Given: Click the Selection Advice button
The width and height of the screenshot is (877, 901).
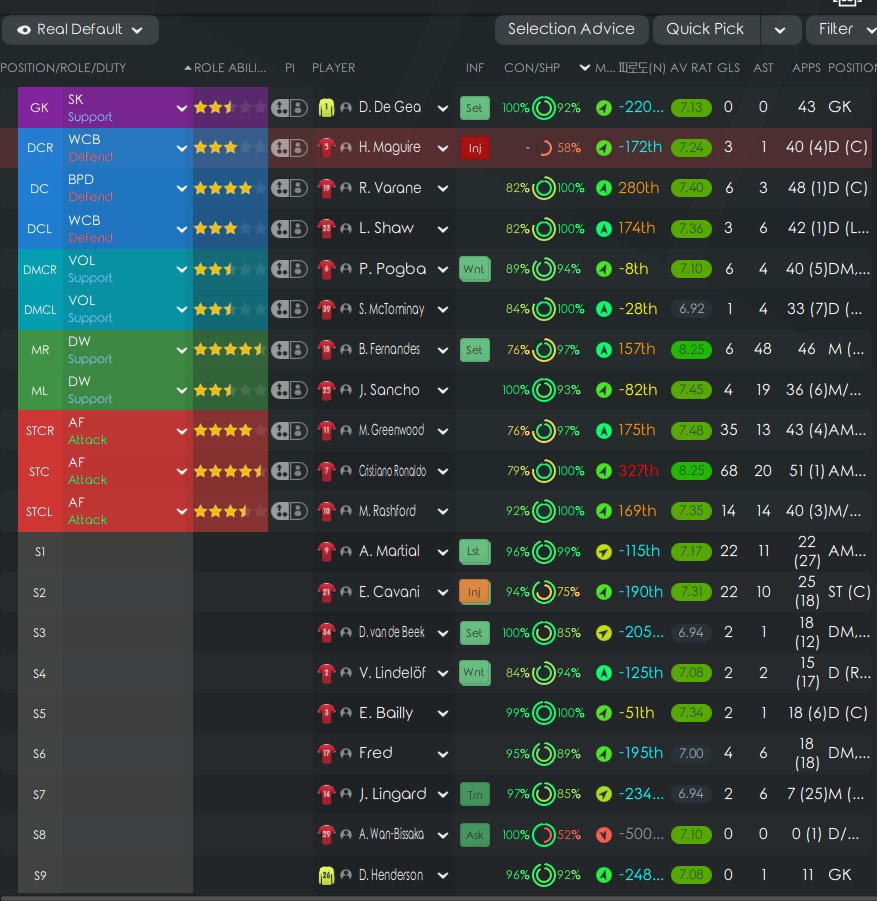Looking at the screenshot, I should [x=571, y=29].
